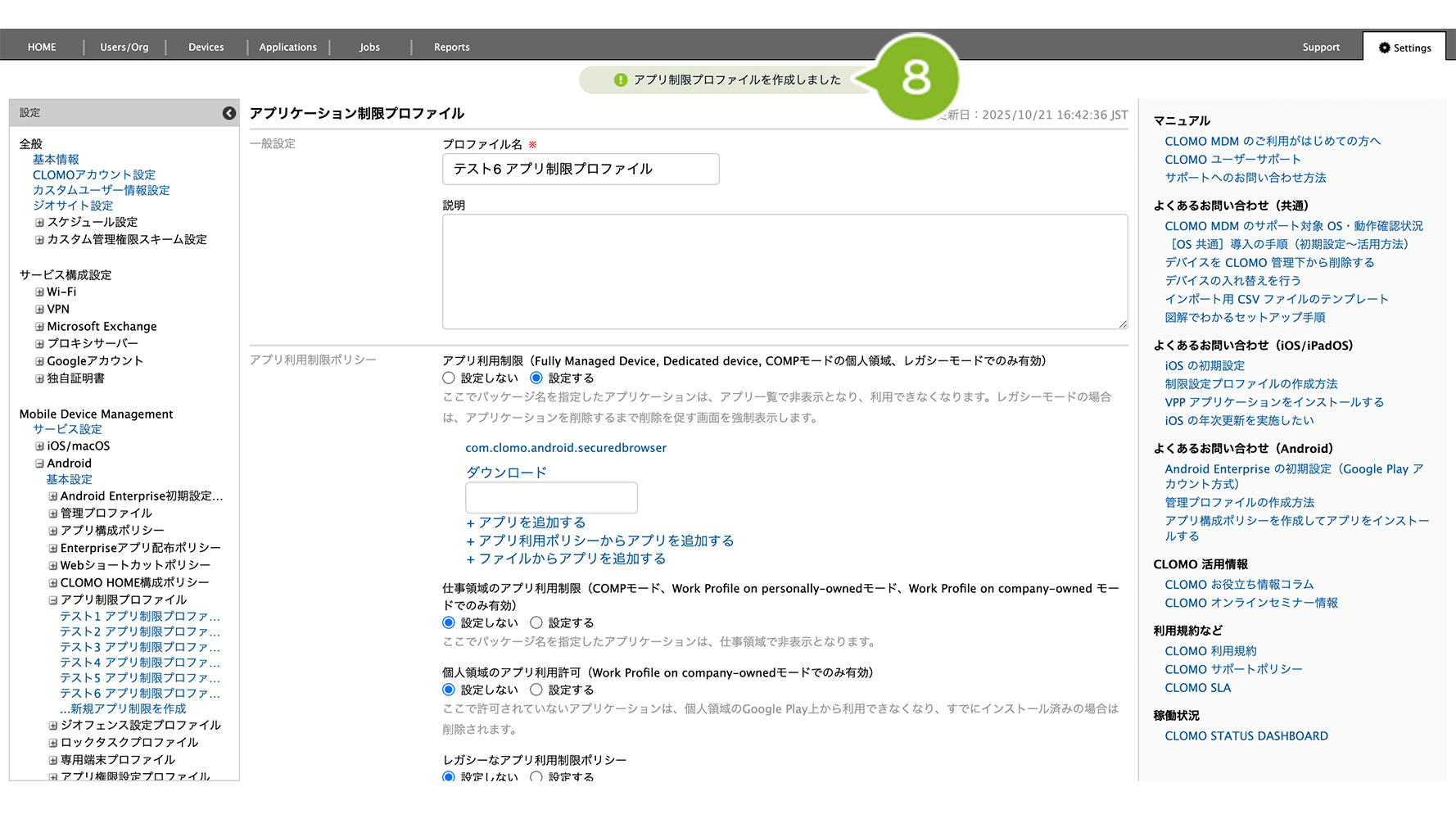
Task: Collapse the settings sidebar with arrow icon
Action: coord(229,113)
